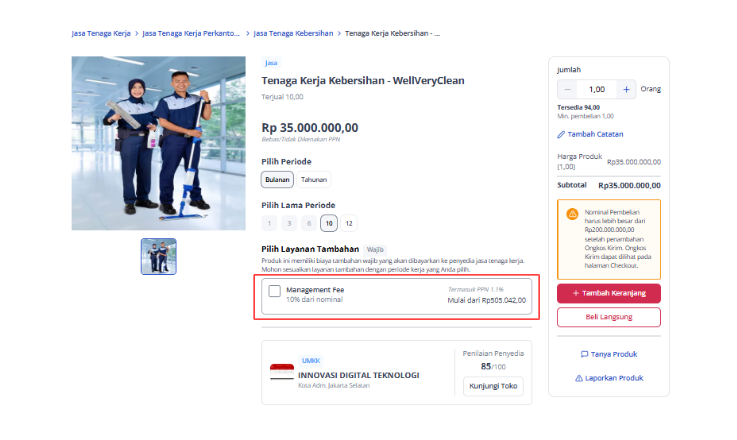
Task: Click the quantity input field
Action: pyautogui.click(x=597, y=89)
